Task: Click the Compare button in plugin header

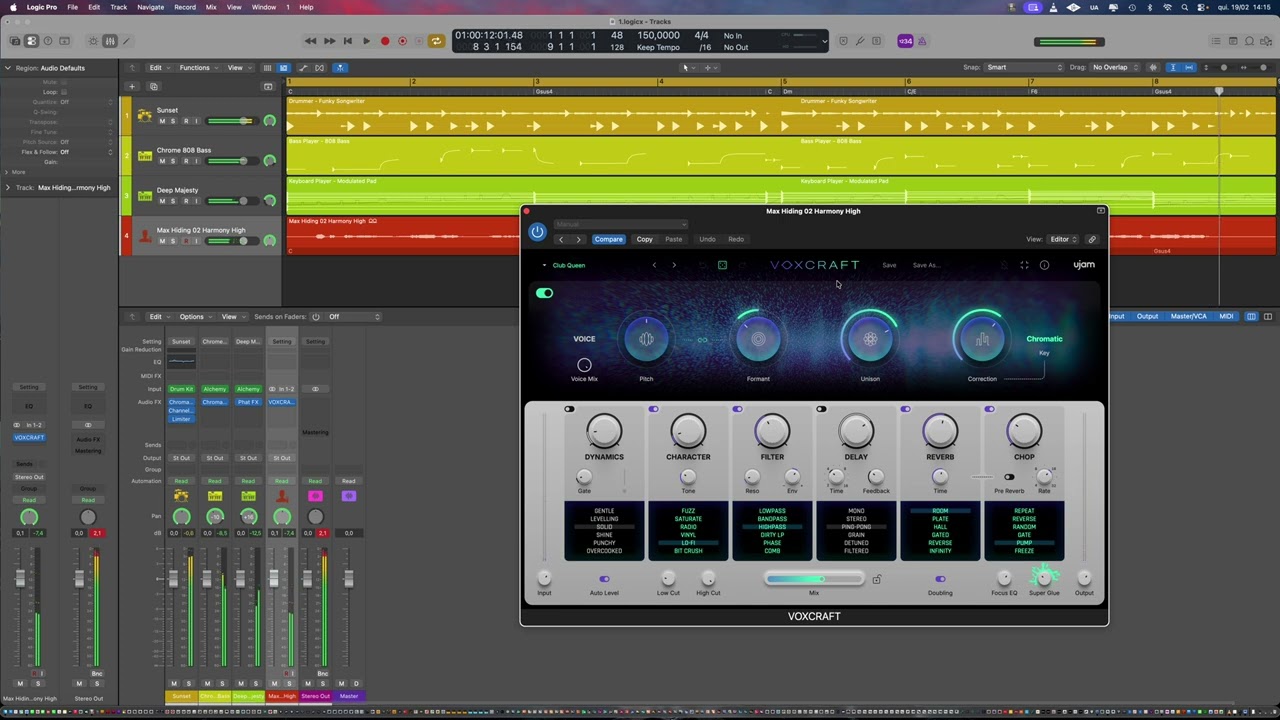Action: point(608,239)
